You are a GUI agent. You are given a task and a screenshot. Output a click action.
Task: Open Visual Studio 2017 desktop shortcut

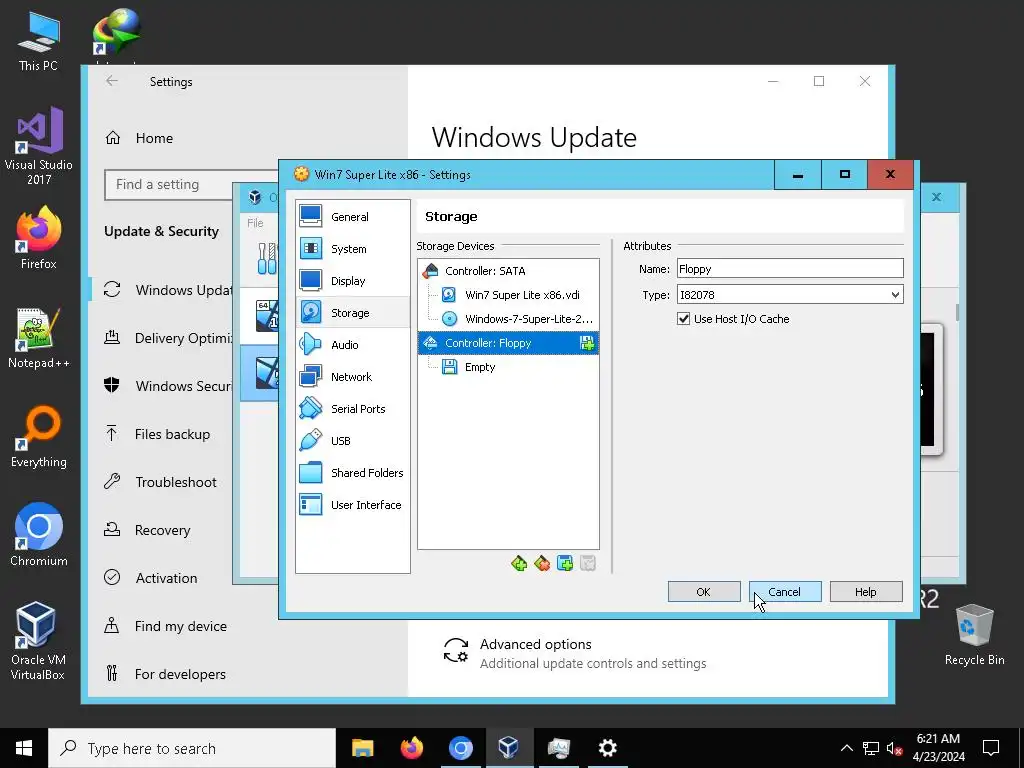[38, 146]
